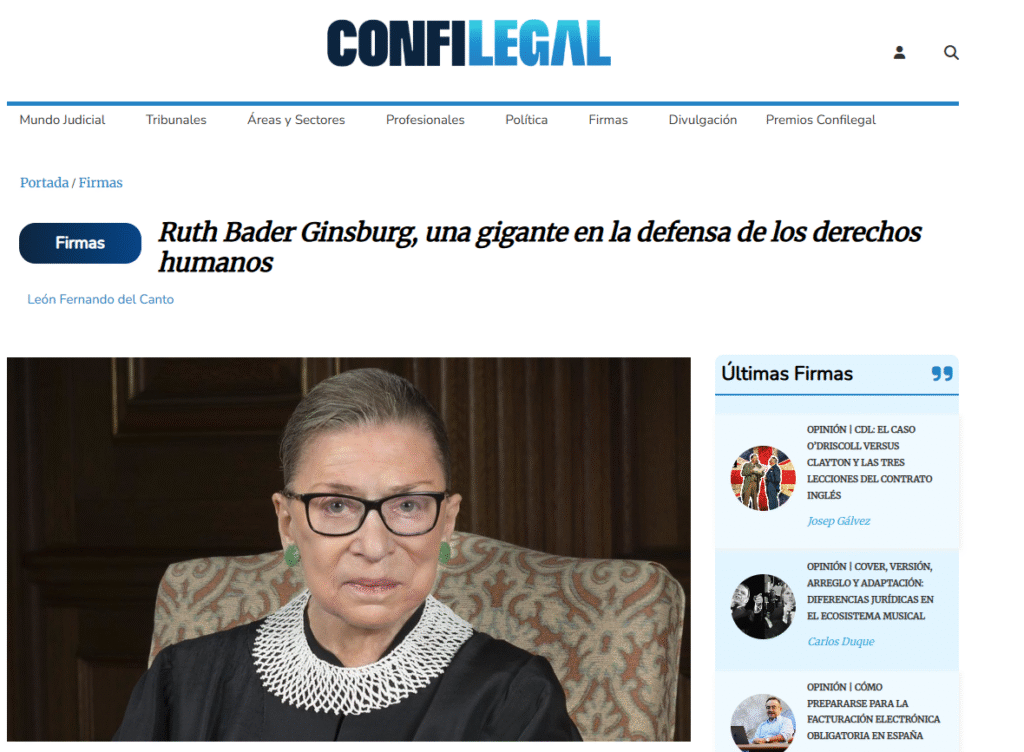Open Premios Confilegal page
This screenshot has height=752, width=1024.
pyautogui.click(x=820, y=119)
